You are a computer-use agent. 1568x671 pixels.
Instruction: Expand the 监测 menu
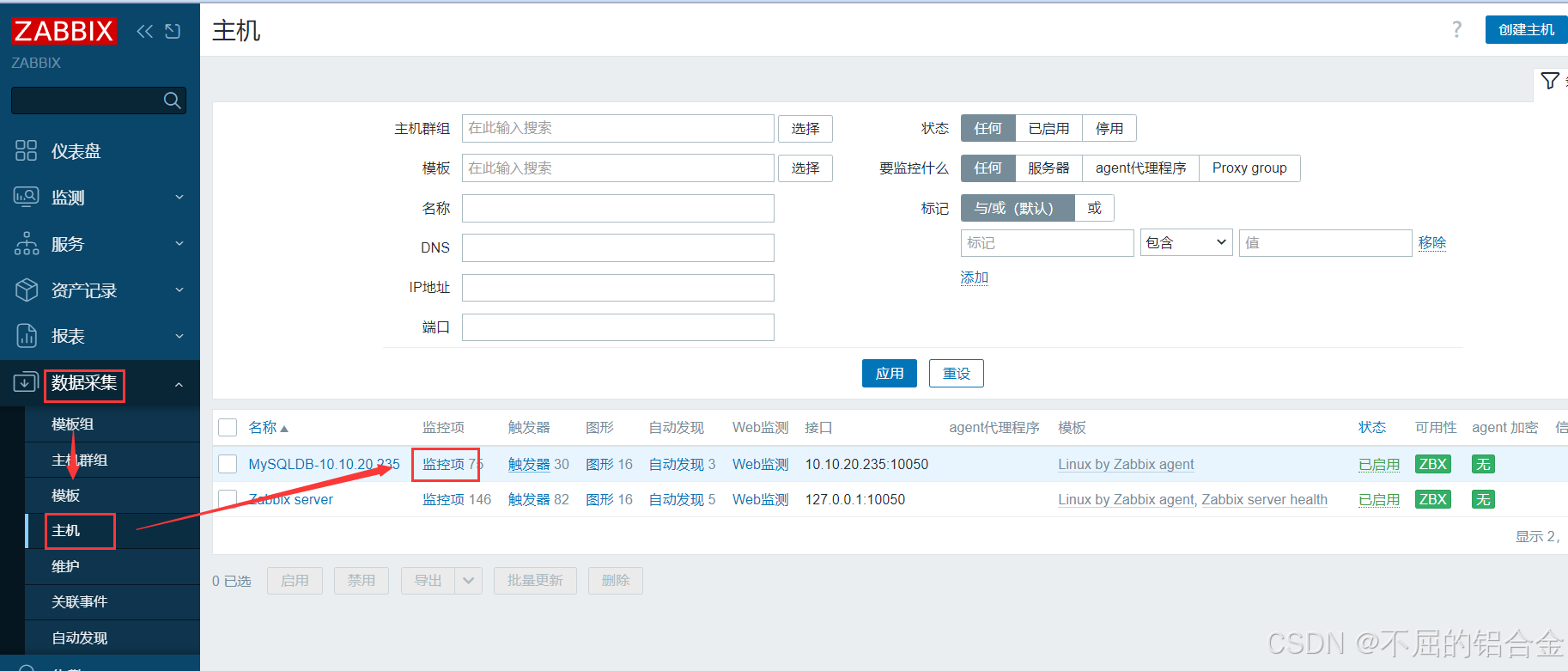(x=179, y=198)
